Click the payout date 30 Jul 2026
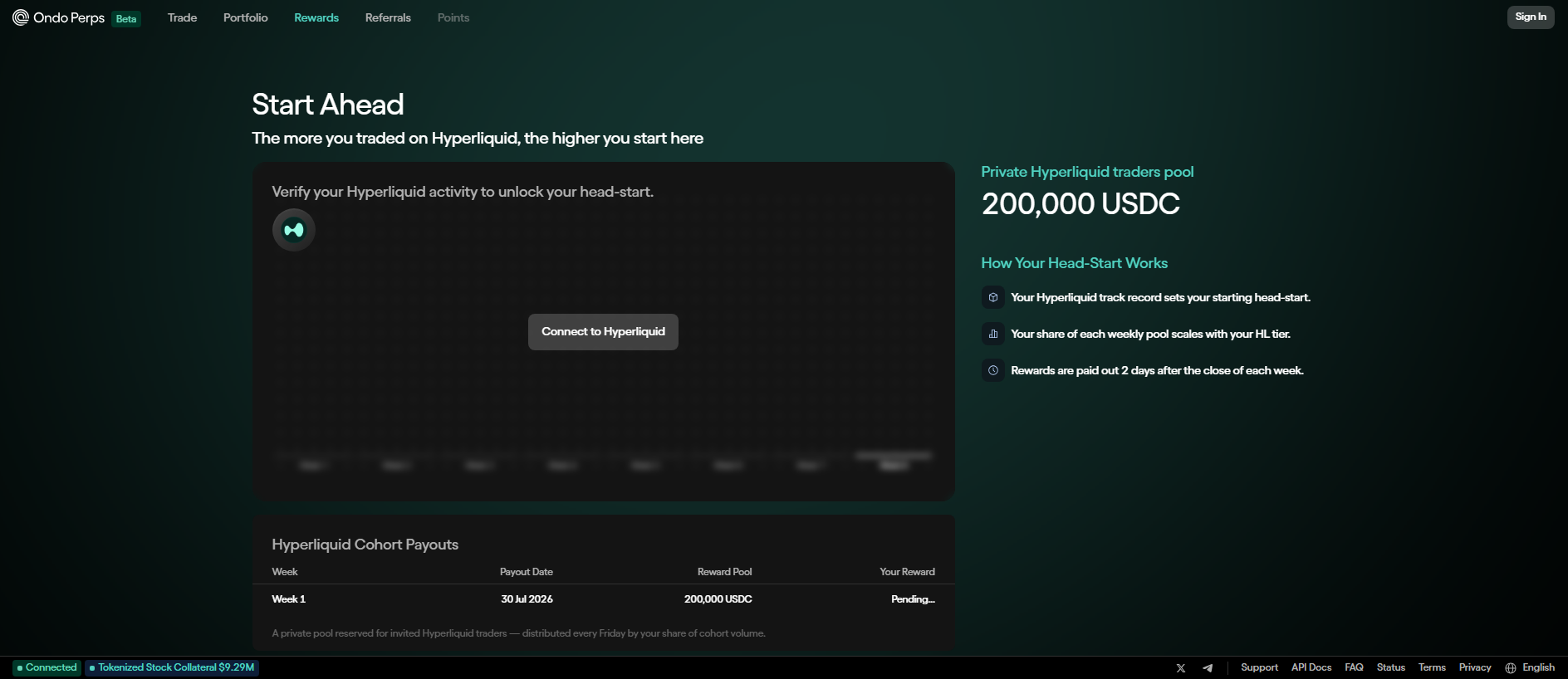This screenshot has width=1568, height=679. coord(527,599)
